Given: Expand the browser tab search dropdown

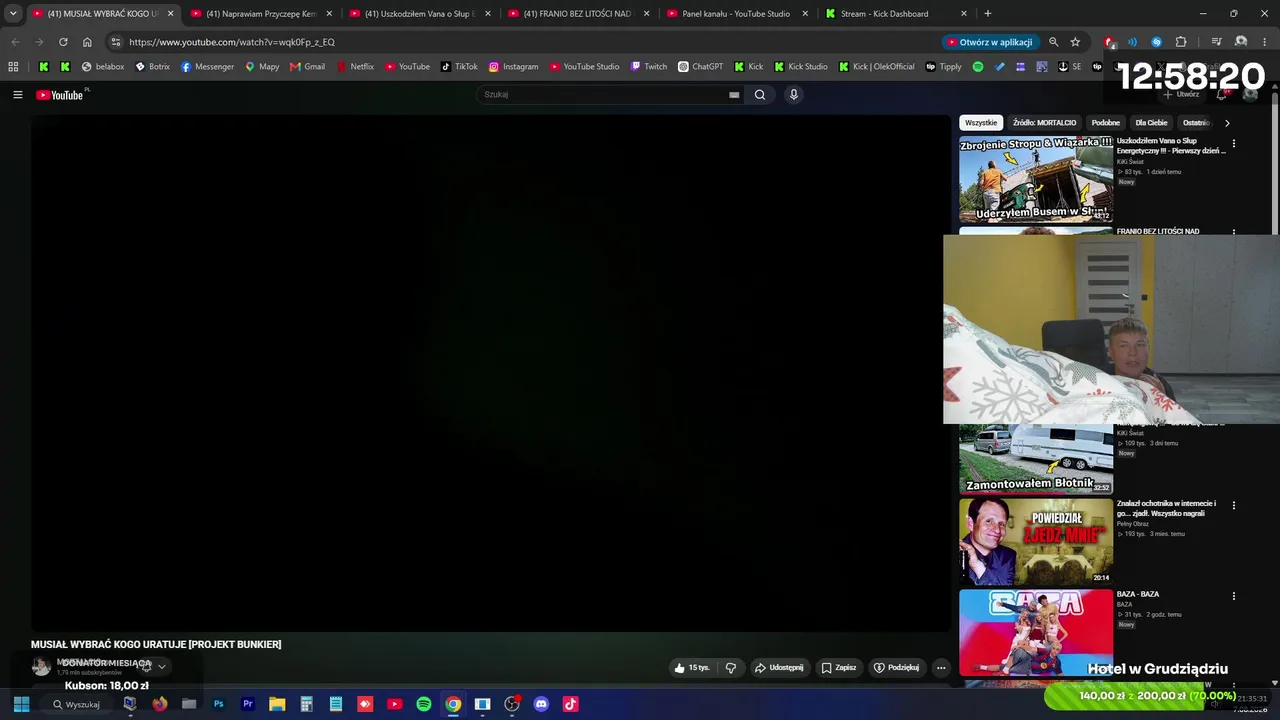Looking at the screenshot, I should point(13,14).
